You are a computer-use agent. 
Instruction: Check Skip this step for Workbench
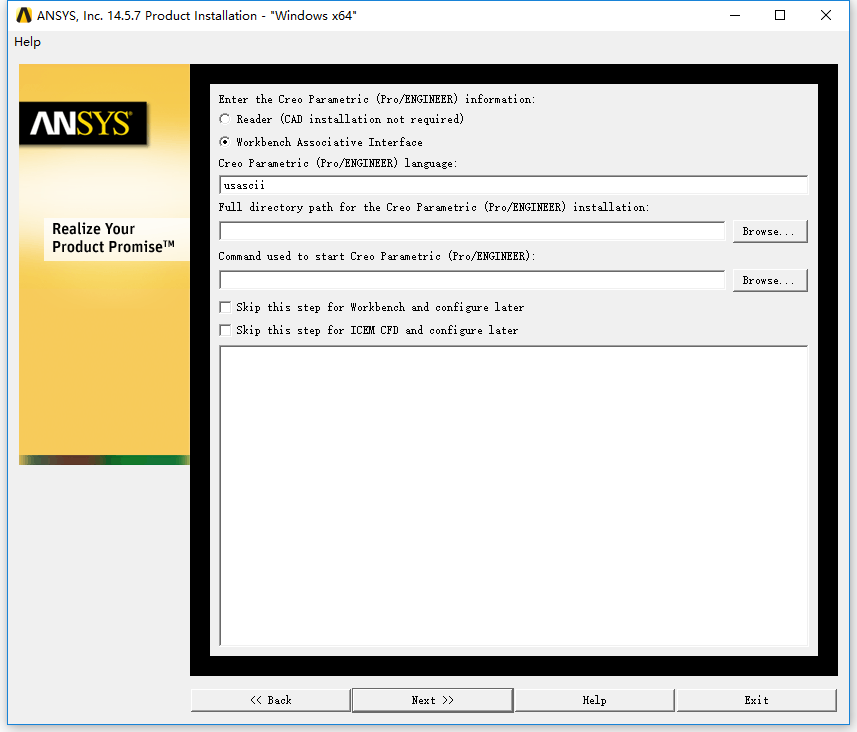pyautogui.click(x=225, y=307)
